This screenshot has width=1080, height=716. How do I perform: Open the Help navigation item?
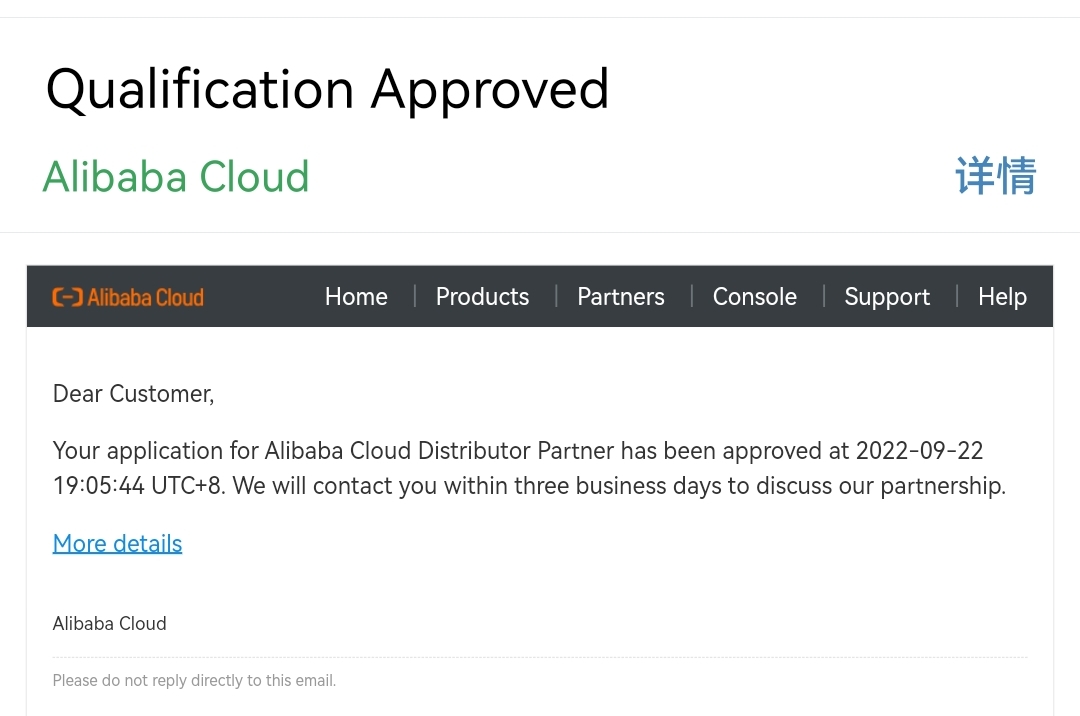point(1002,297)
